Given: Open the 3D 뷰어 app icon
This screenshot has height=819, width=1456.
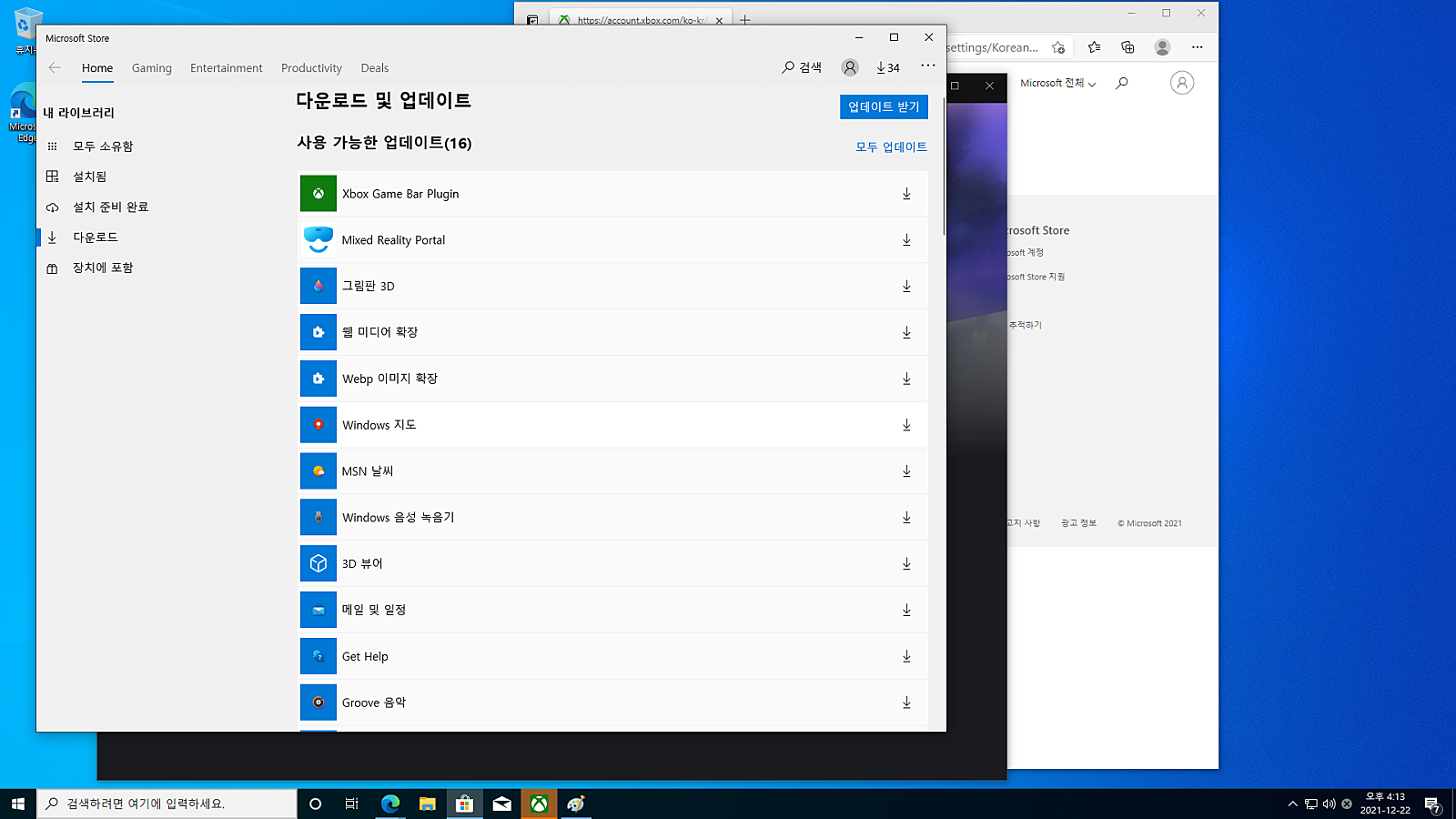Looking at the screenshot, I should pos(318,563).
